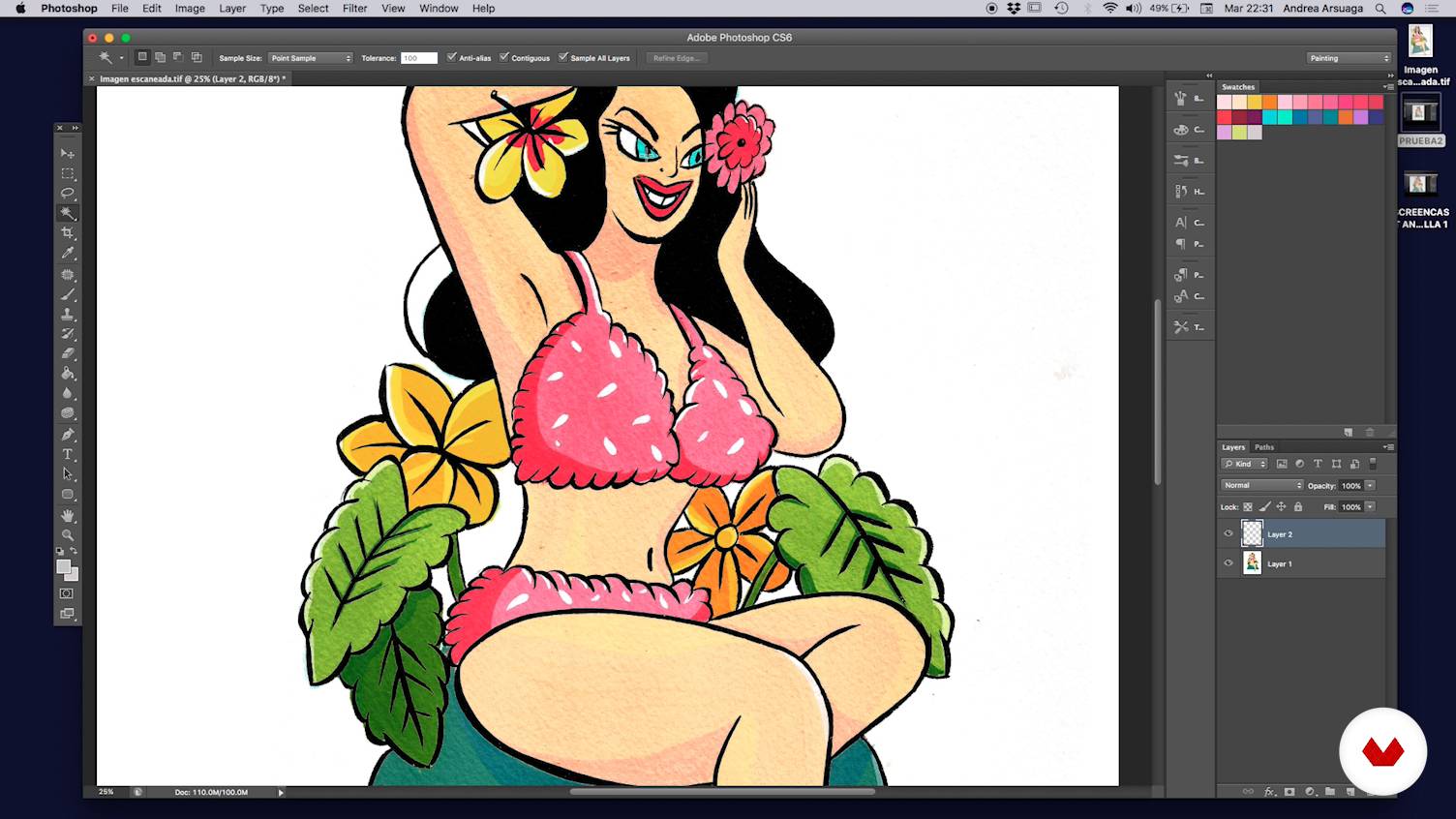Open the Layers panel options menu
The image size is (1456, 819).
point(1388,447)
